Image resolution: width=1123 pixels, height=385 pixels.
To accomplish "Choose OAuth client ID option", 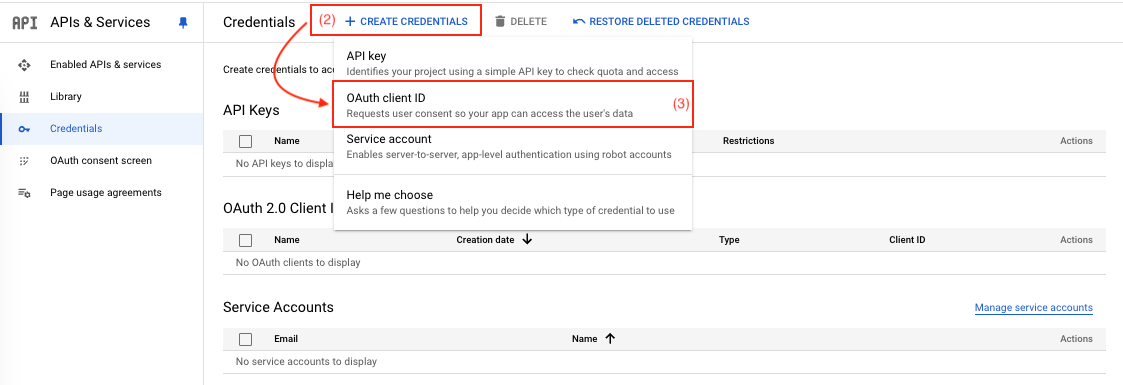I will pos(513,104).
